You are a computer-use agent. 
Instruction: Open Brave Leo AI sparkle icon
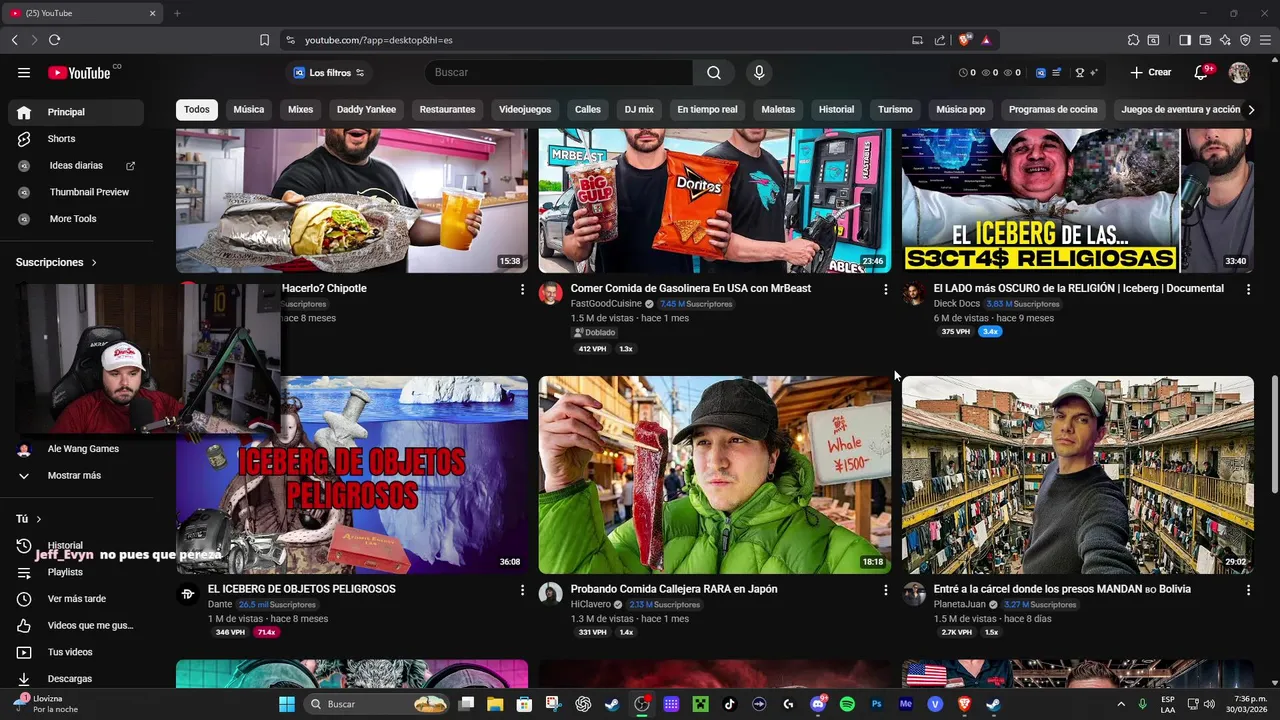[1225, 40]
